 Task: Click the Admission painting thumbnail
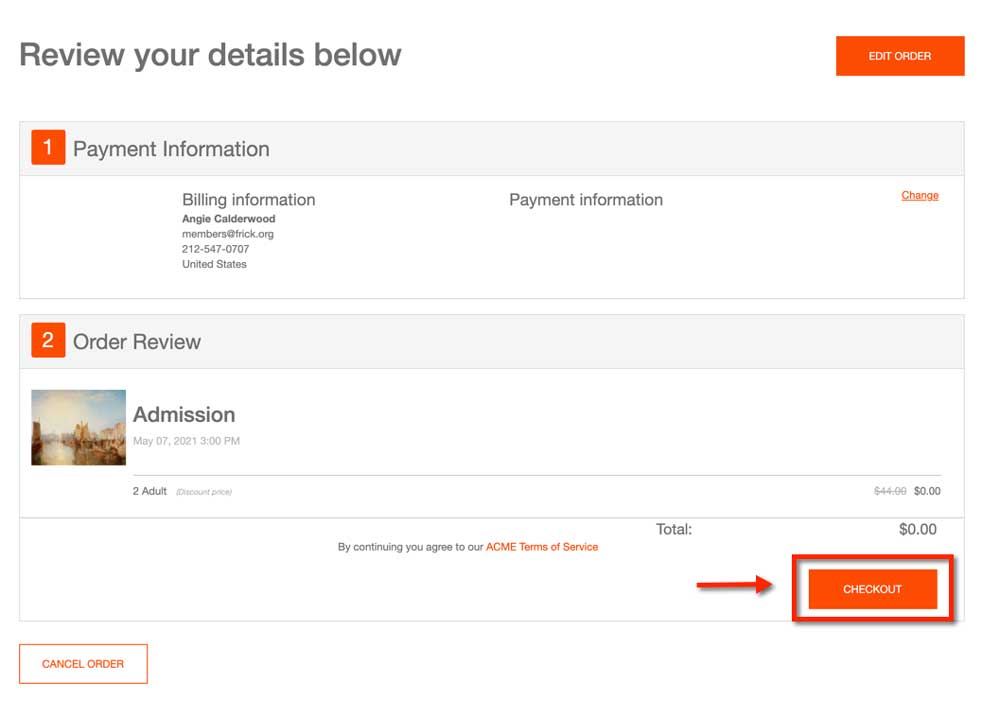click(78, 427)
